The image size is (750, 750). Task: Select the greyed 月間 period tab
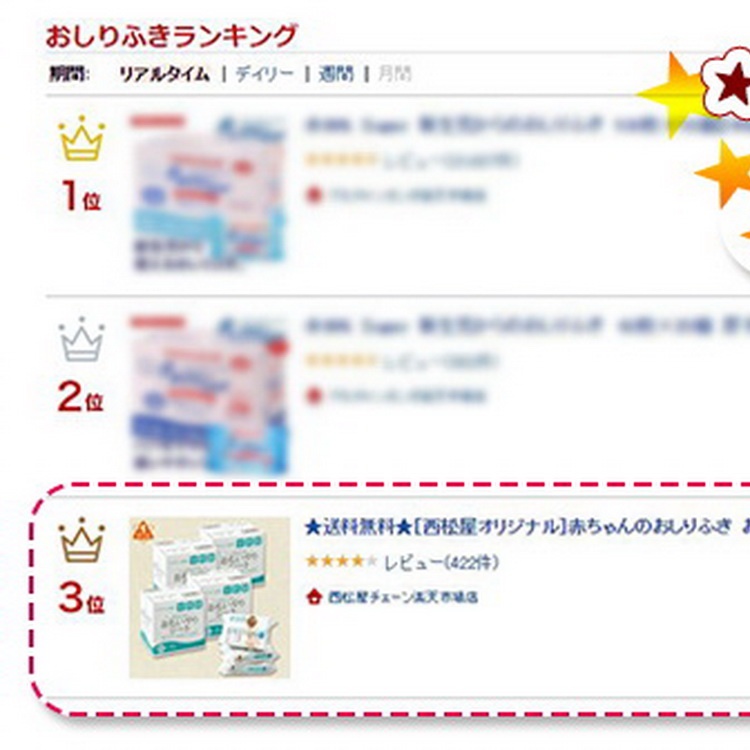pos(395,75)
